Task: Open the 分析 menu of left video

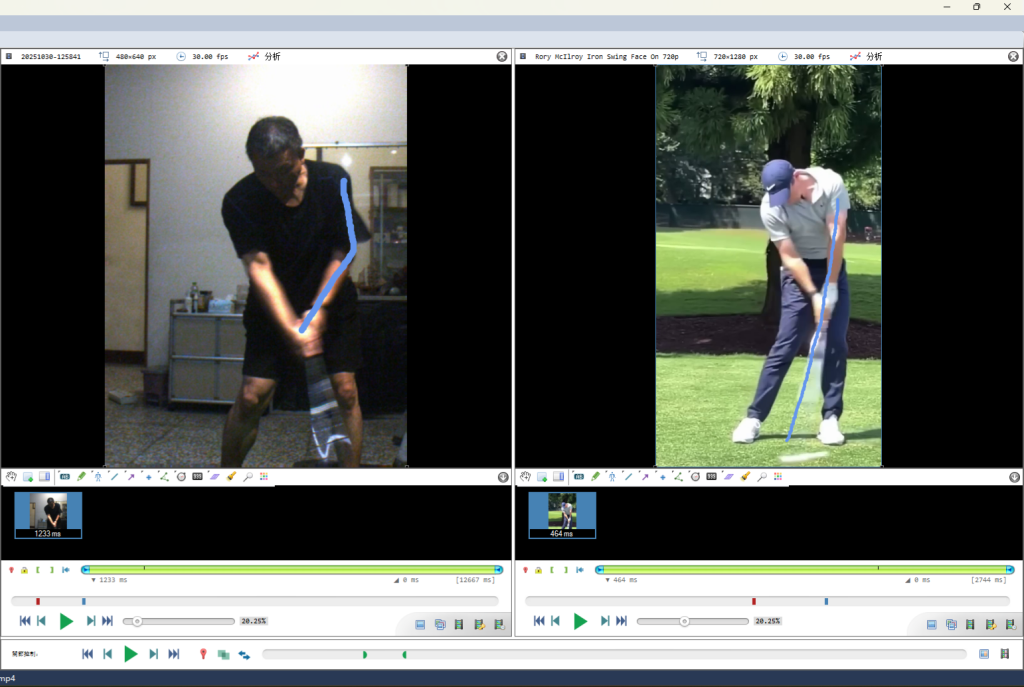Action: point(264,57)
